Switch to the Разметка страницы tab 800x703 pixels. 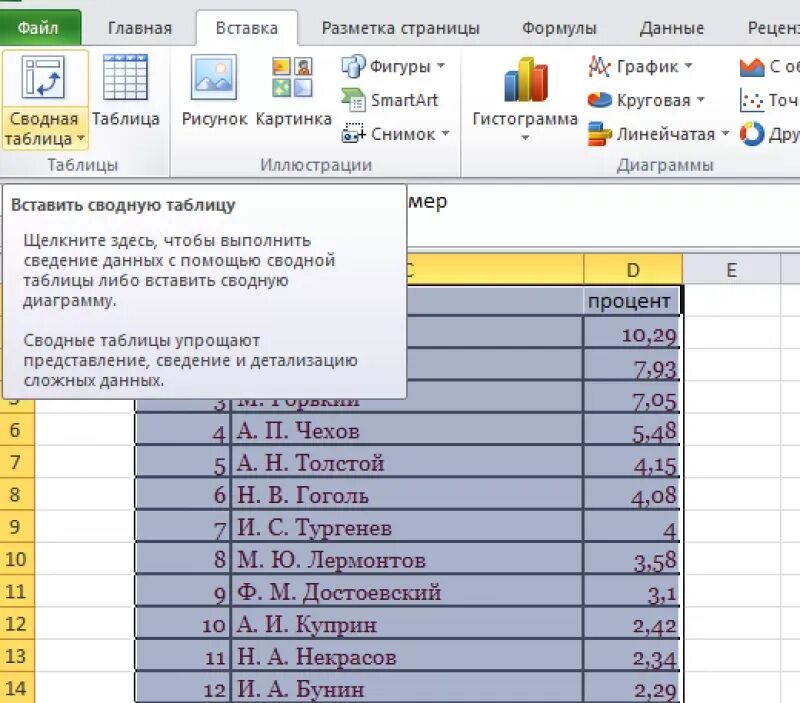coord(401,28)
